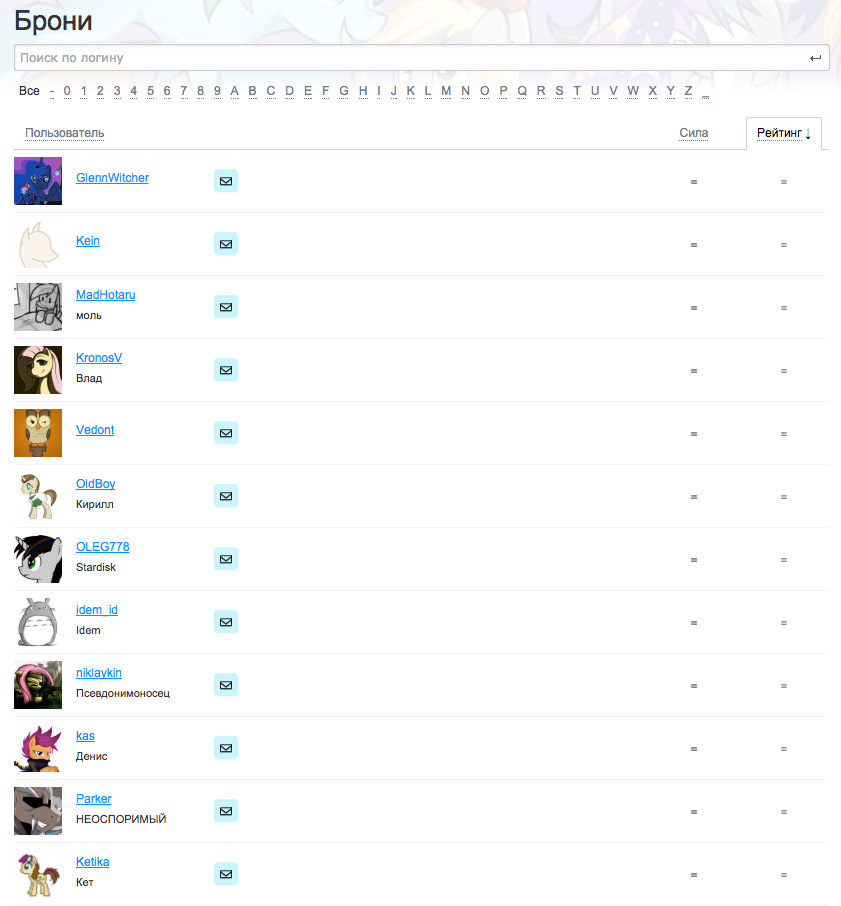
Task: Select Все in the alphabet filter
Action: coord(29,91)
